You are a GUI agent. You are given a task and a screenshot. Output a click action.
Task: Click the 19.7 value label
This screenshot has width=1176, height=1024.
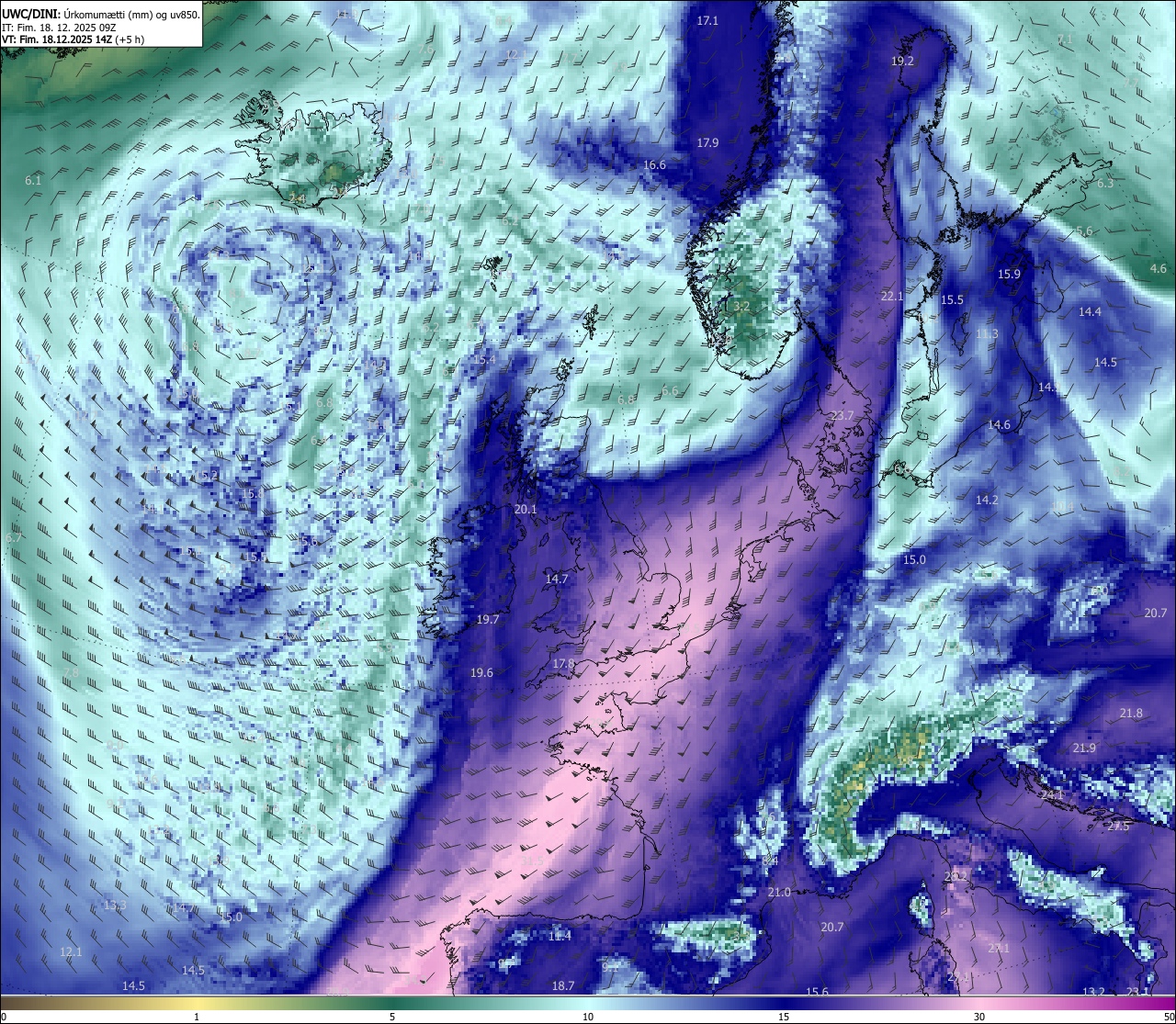[x=488, y=619]
